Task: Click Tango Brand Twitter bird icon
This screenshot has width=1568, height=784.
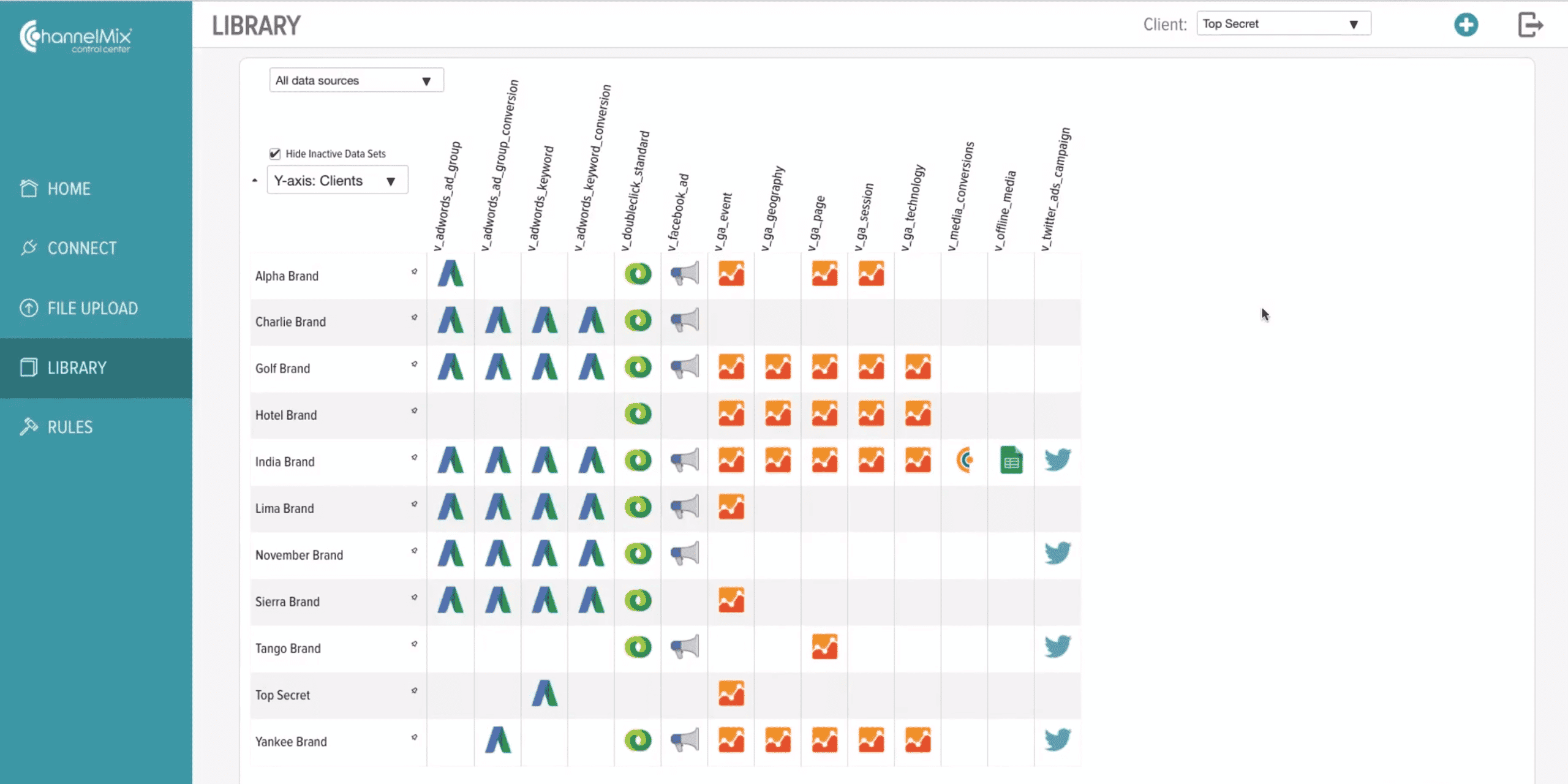Action: tap(1058, 647)
